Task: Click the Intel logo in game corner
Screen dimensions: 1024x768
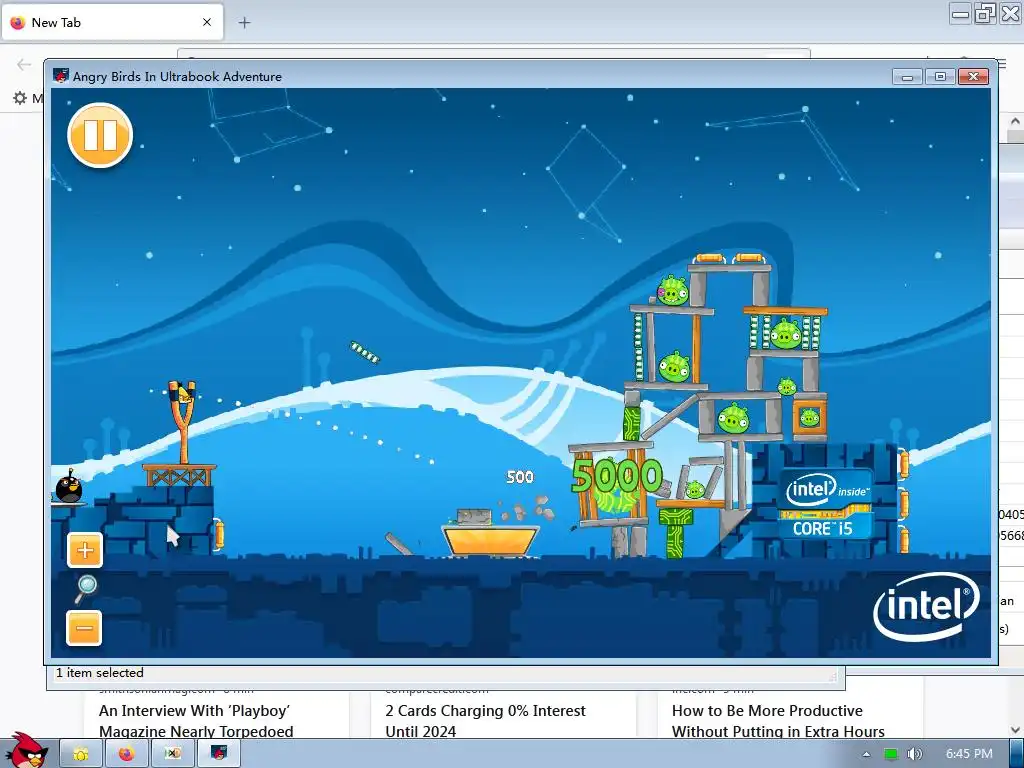Action: tap(926, 606)
